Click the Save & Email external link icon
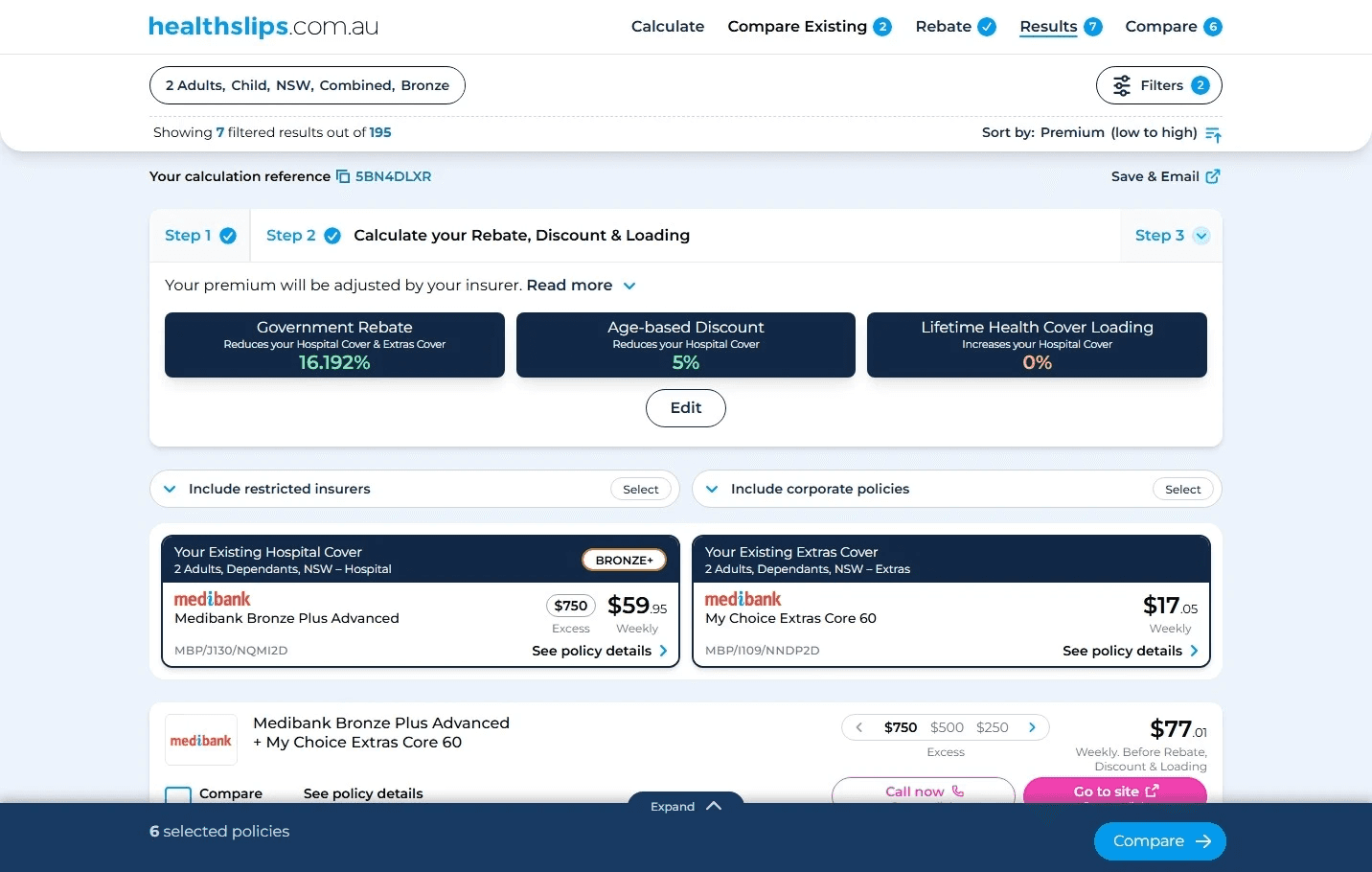 (1213, 176)
